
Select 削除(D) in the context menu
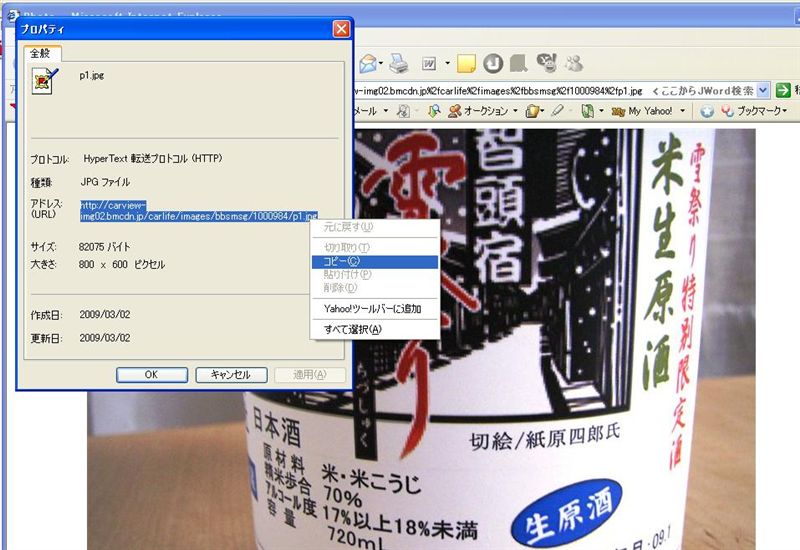click(x=374, y=288)
